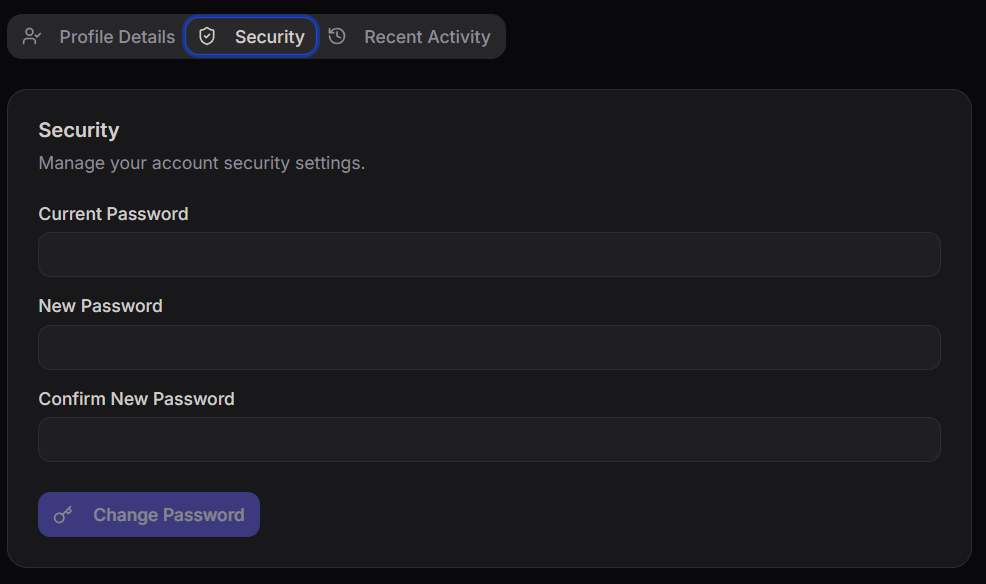Open Profile Details via its user avatar icon
This screenshot has width=986, height=584.
tap(31, 36)
